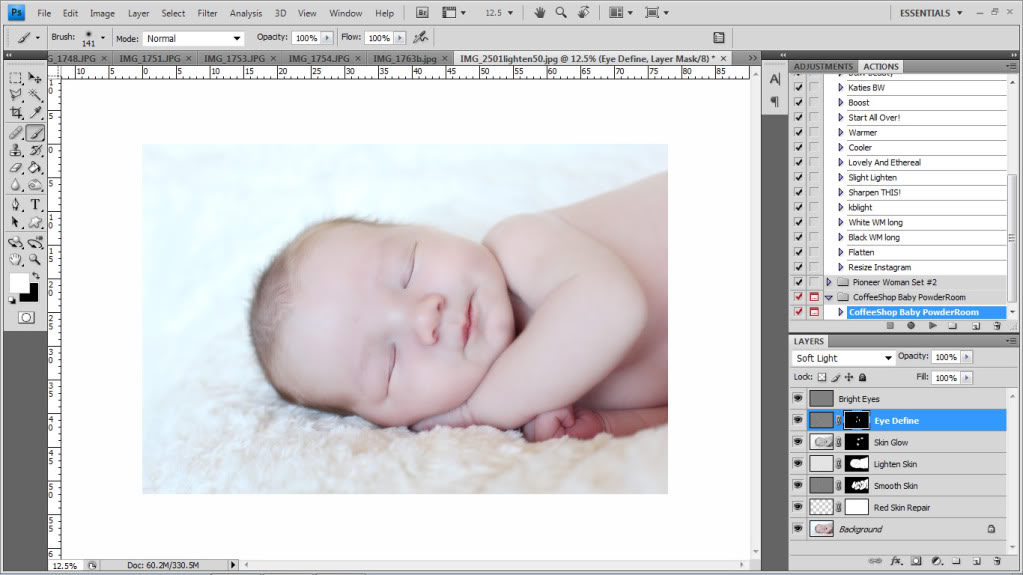Open the brush Mode dropdown
This screenshot has width=1023, height=575.
[x=194, y=39]
